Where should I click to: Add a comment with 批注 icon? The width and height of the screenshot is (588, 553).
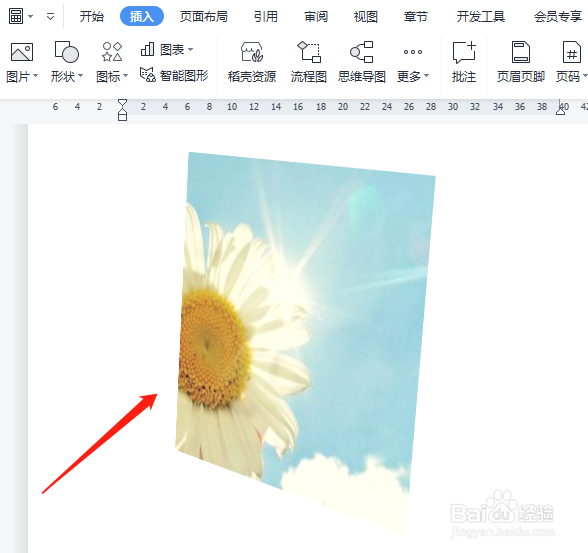point(464,52)
